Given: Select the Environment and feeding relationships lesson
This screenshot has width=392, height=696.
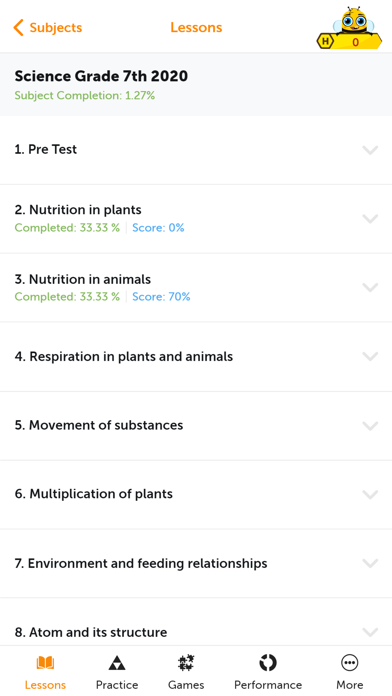Looking at the screenshot, I should click(x=196, y=563).
